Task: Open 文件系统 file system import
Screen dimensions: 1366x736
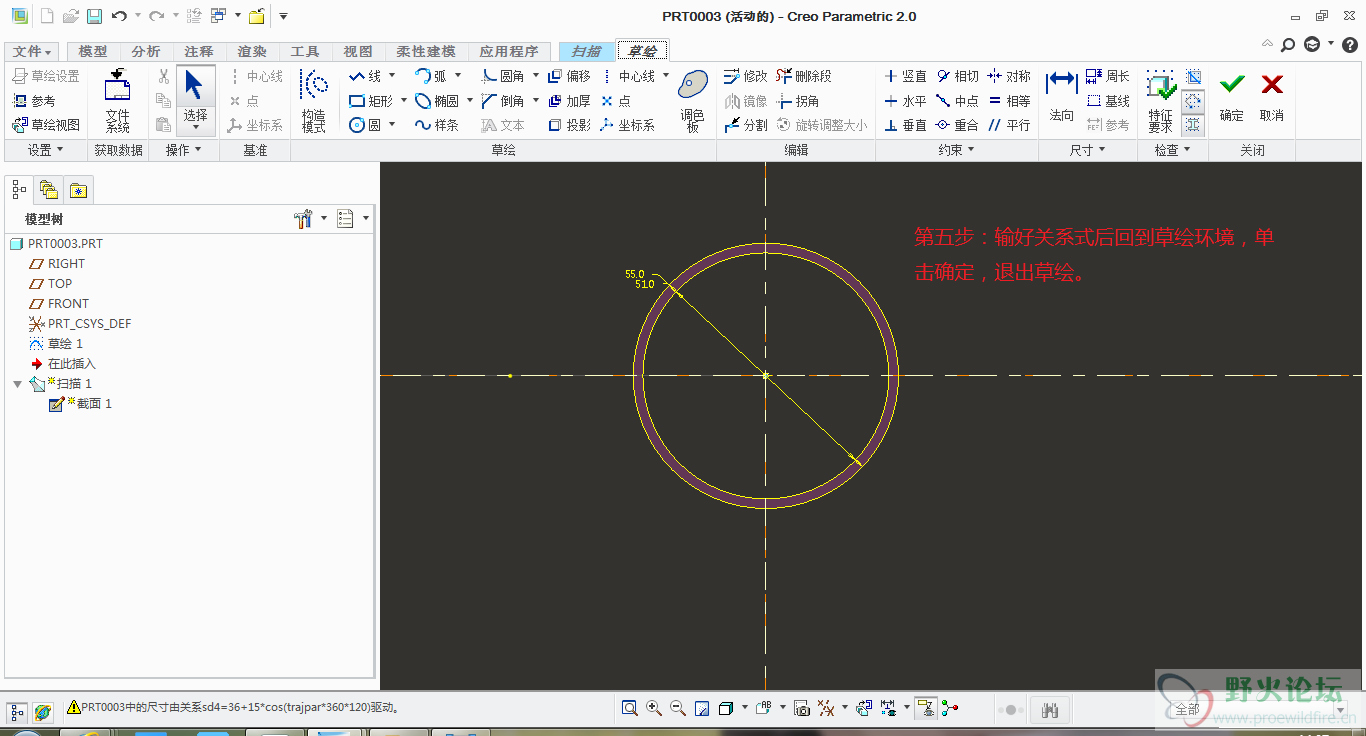Action: 118,101
